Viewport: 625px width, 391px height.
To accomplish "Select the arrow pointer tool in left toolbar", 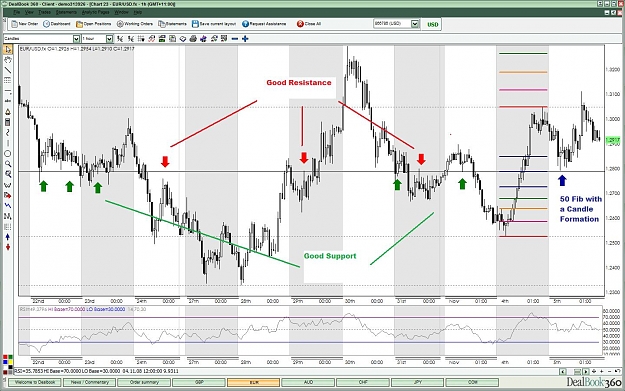I will coord(8,49).
